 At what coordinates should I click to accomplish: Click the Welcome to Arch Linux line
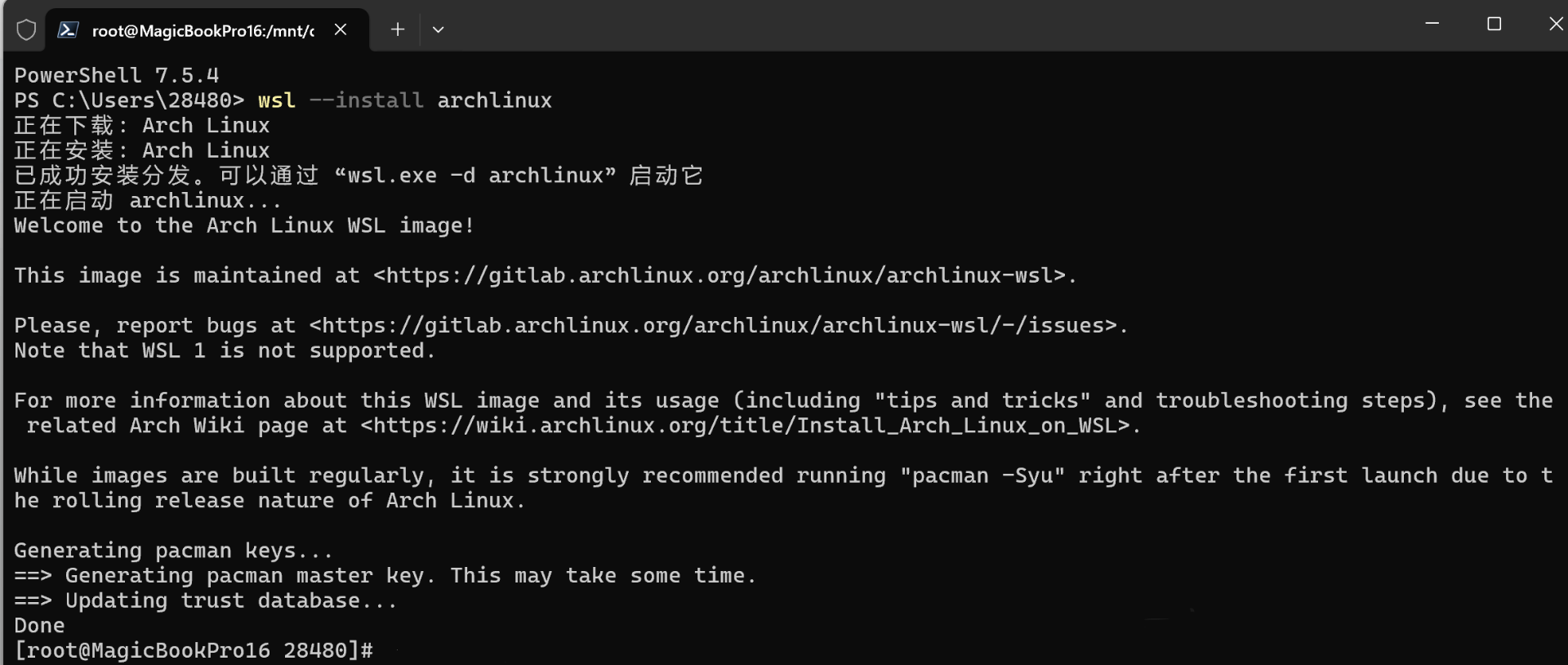(x=243, y=225)
